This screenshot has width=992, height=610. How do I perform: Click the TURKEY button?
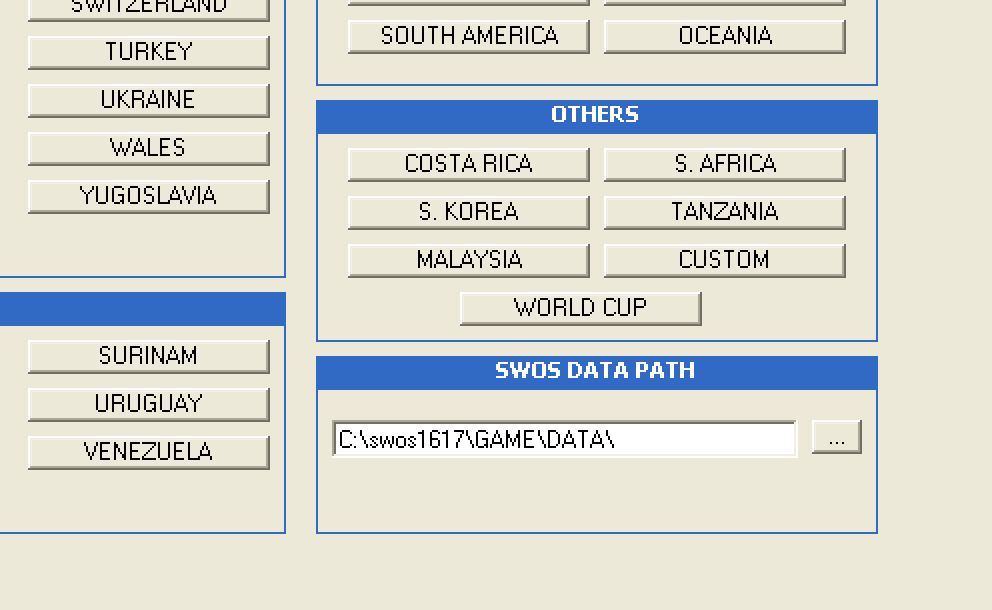coord(148,52)
